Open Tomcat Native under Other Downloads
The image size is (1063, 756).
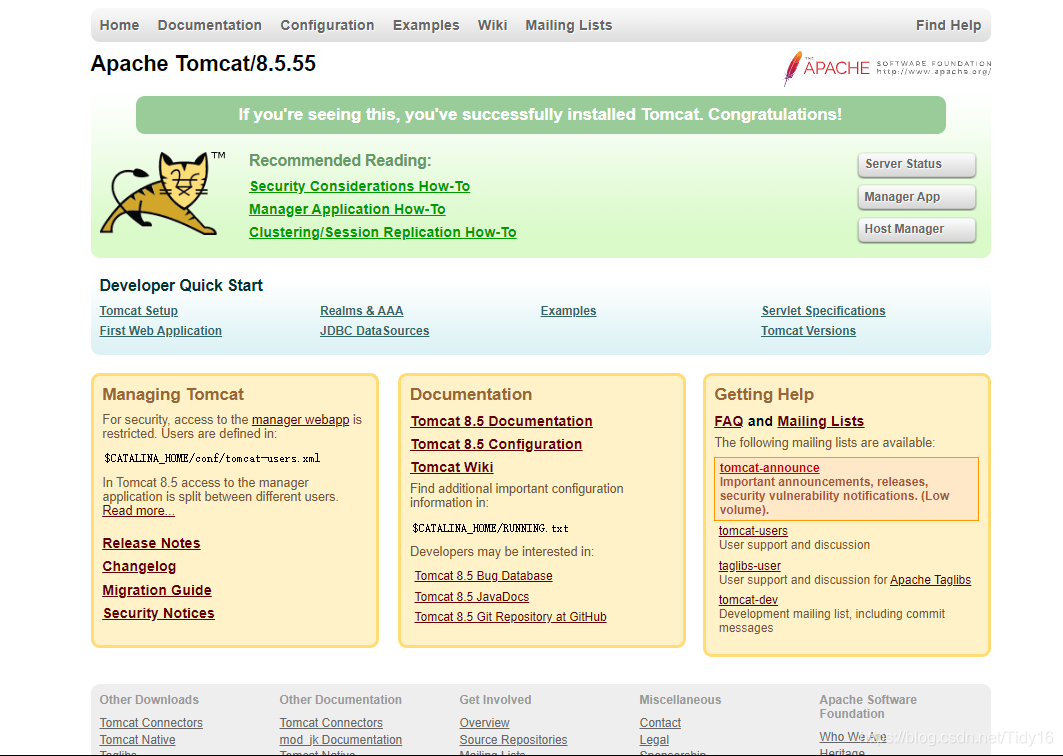coord(138,740)
